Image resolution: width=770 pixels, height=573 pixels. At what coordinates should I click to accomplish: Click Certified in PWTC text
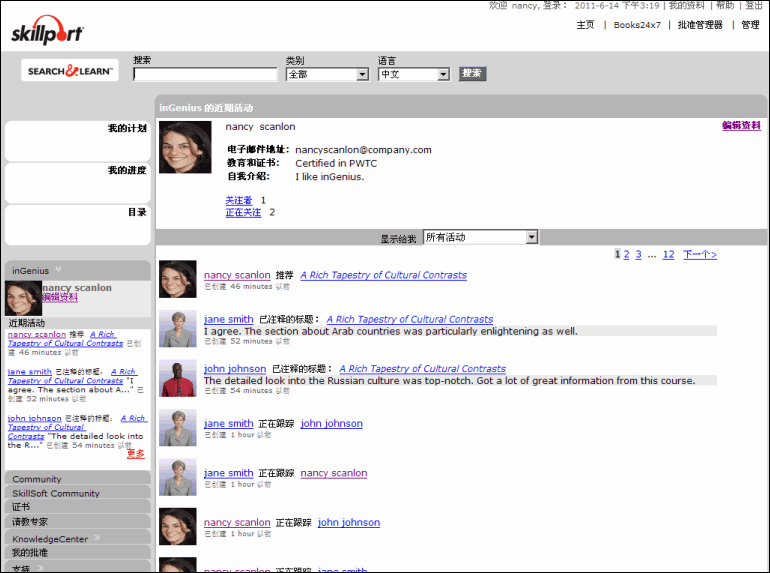click(336, 164)
